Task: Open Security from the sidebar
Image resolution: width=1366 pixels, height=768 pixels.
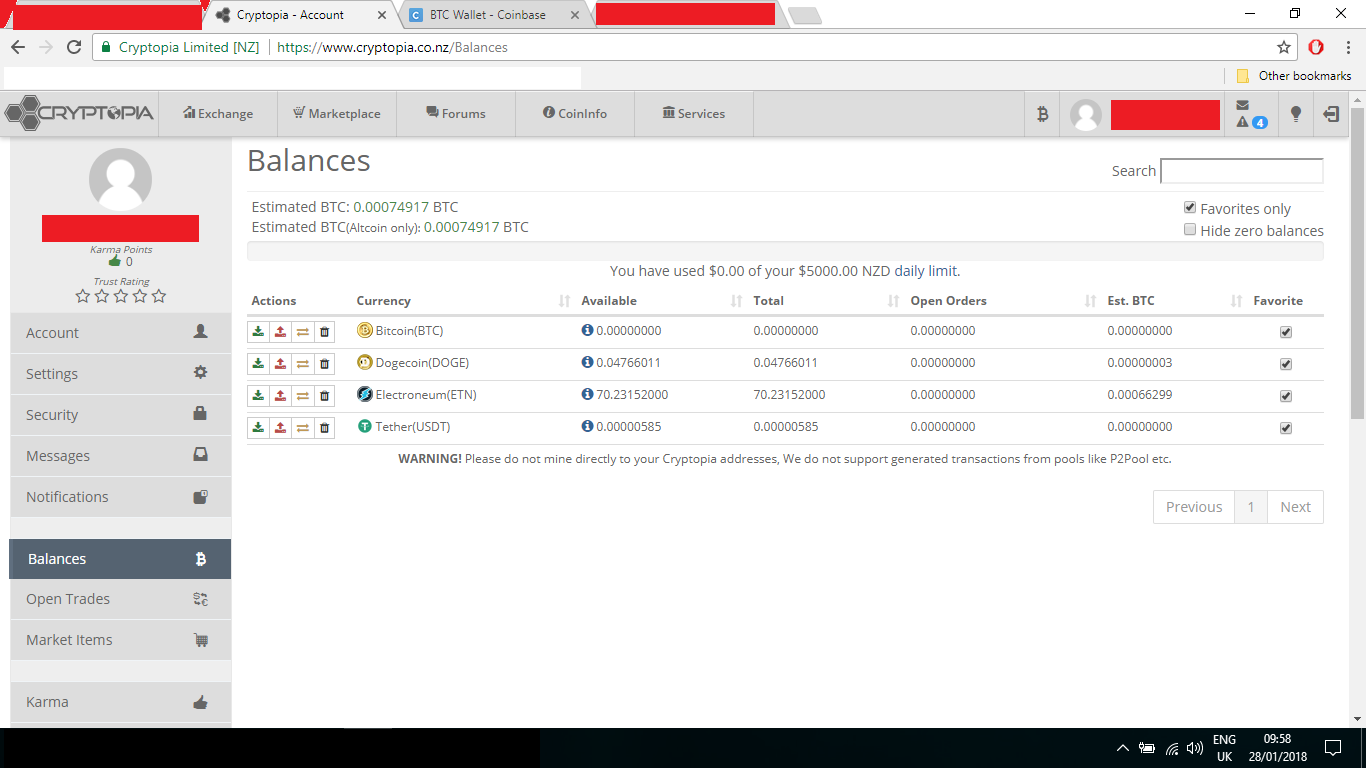Action: coord(120,415)
